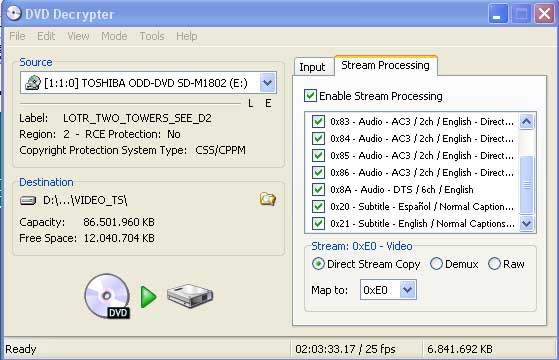Select Direct Stream Copy option
This screenshot has width=559, height=360.
(318, 264)
